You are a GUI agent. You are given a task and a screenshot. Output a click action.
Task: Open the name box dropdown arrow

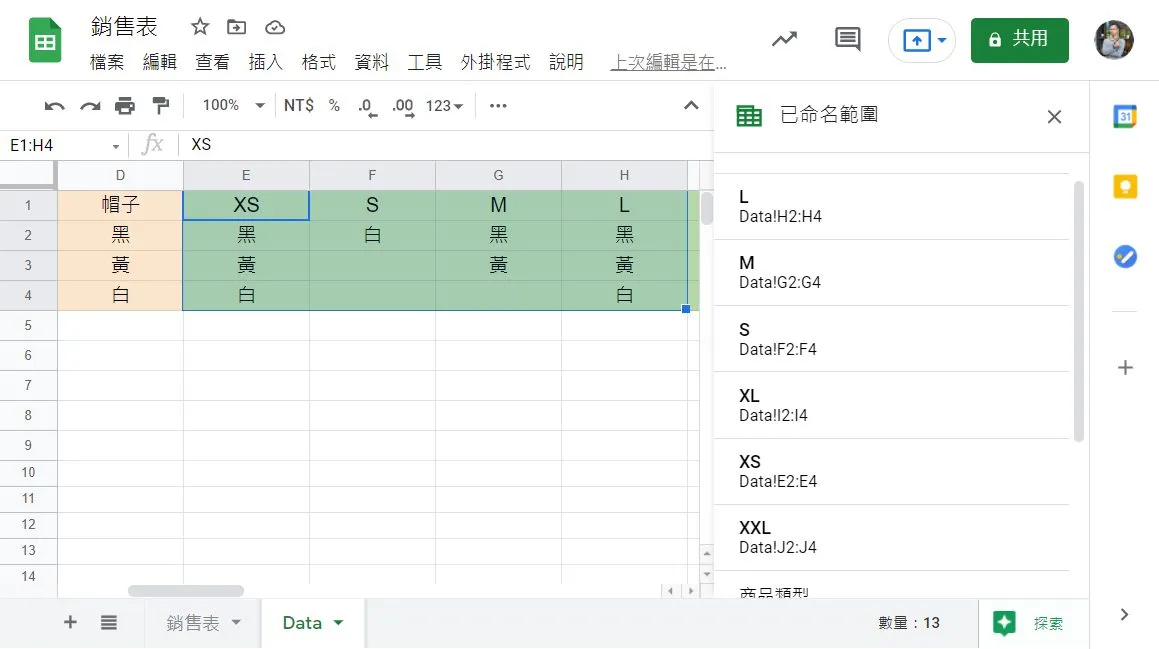(x=116, y=146)
